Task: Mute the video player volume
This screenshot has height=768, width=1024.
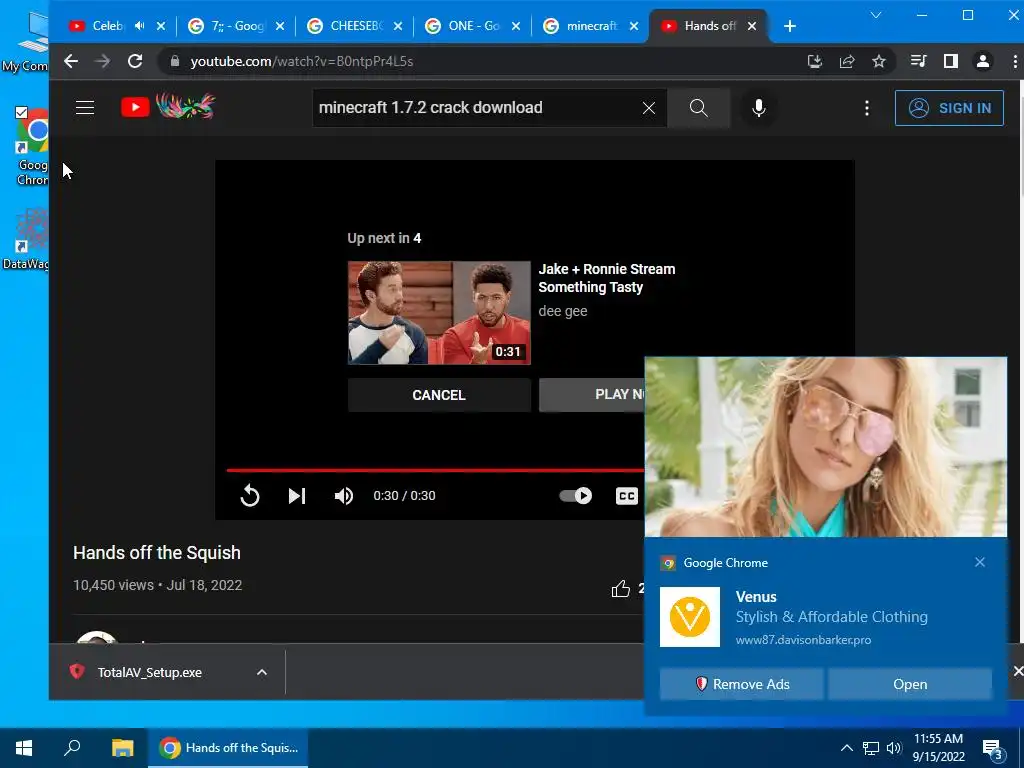Action: [344, 496]
